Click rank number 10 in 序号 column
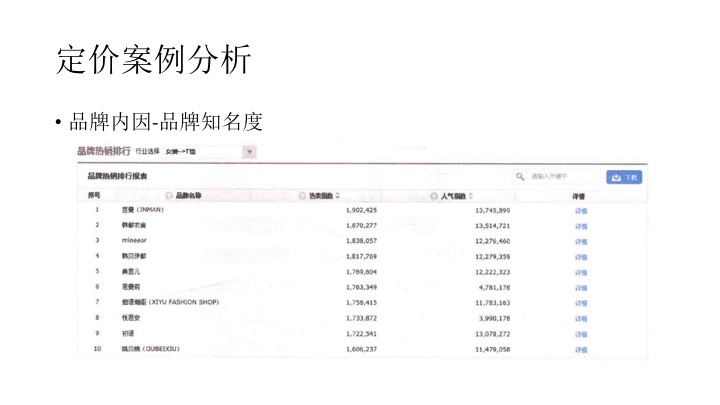 click(x=97, y=349)
